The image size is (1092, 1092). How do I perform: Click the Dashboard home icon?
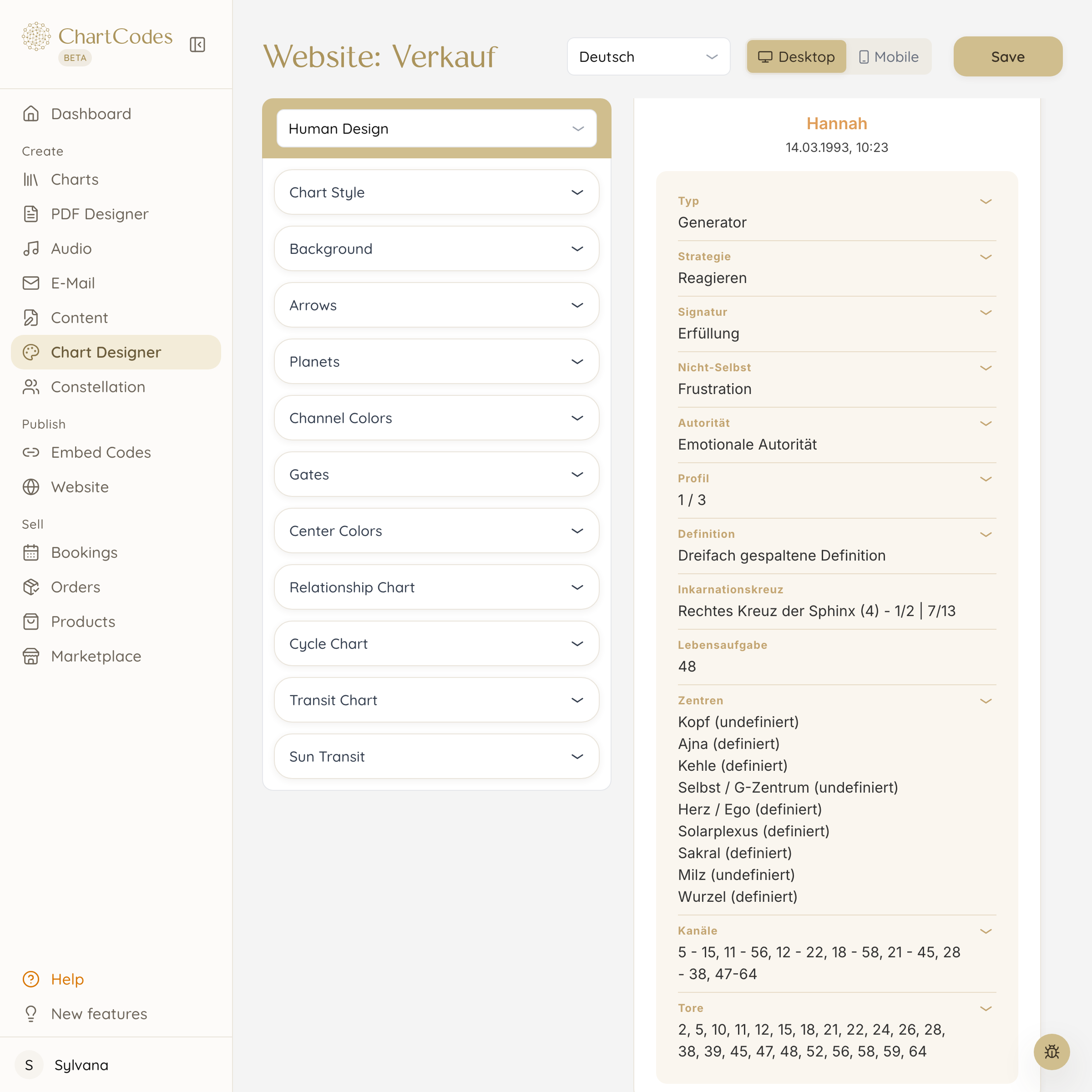coord(31,114)
